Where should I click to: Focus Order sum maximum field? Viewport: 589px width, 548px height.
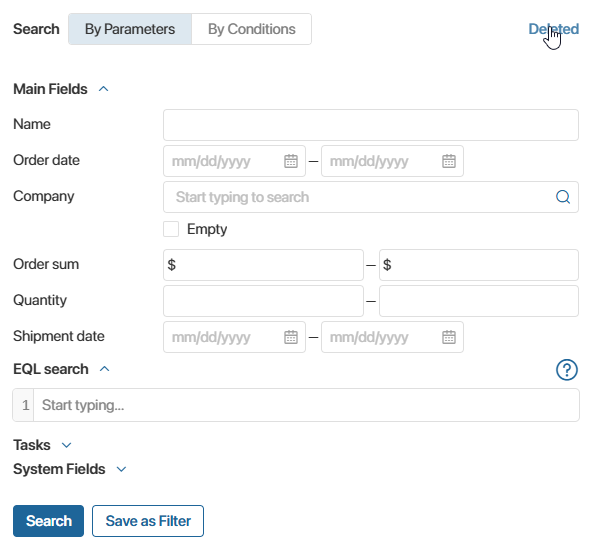point(479,265)
